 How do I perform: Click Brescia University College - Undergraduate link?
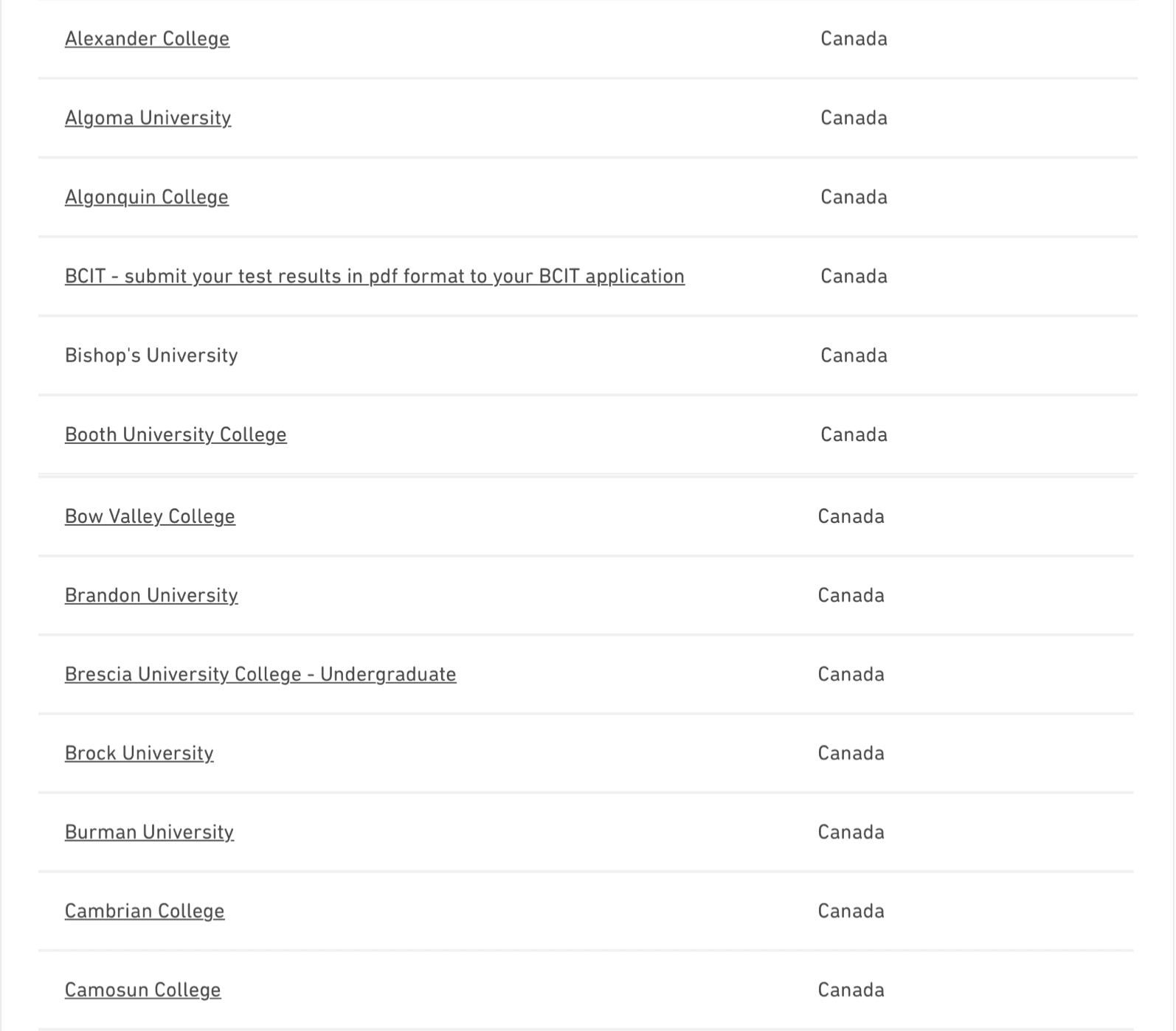coord(260,674)
